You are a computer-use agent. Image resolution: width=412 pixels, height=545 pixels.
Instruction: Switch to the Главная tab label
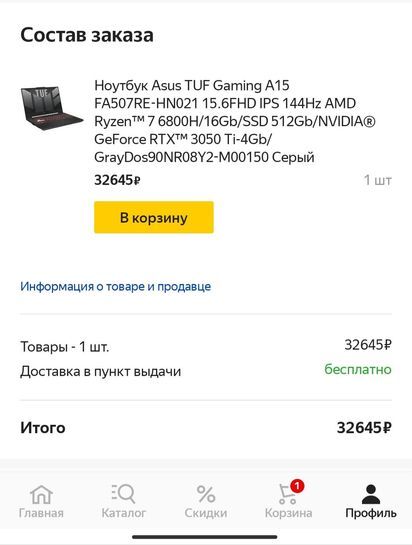tap(41, 513)
